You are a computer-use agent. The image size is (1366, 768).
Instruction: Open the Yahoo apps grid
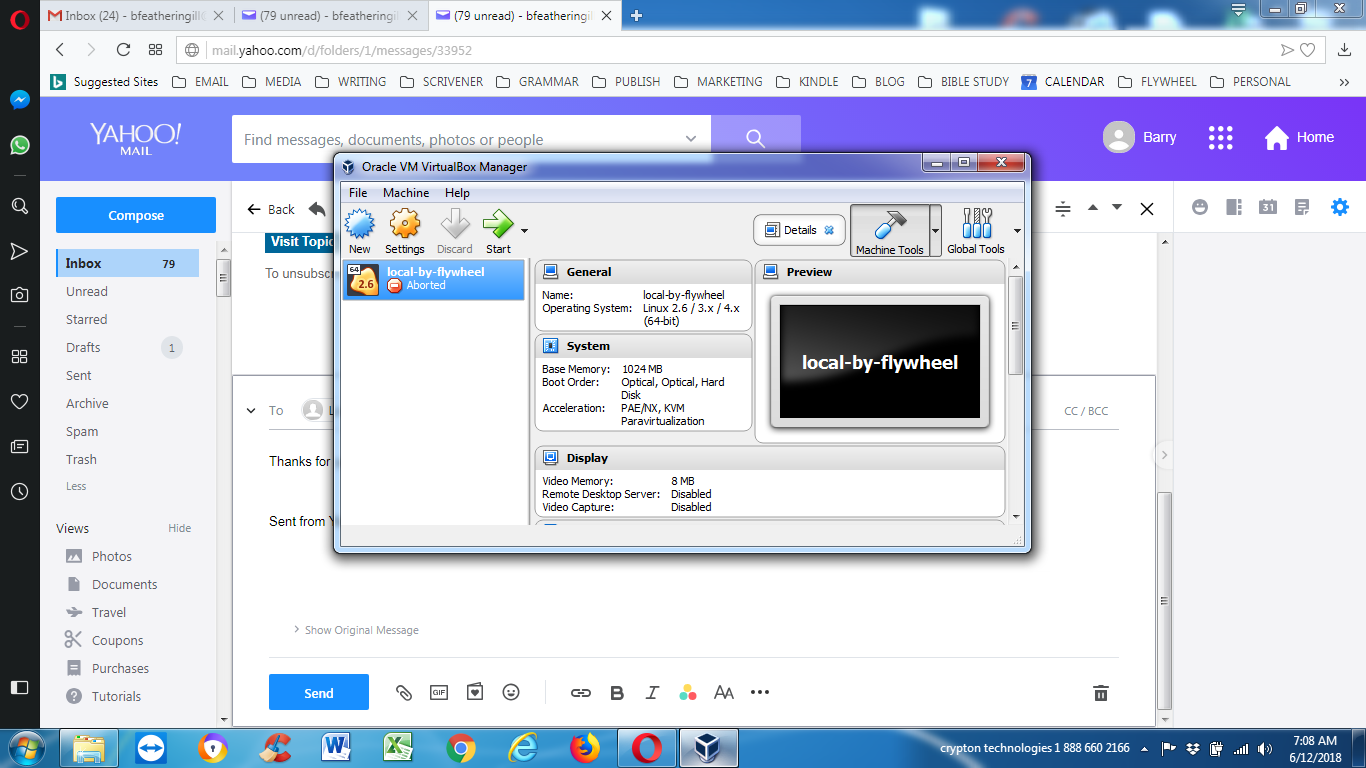click(x=1221, y=138)
